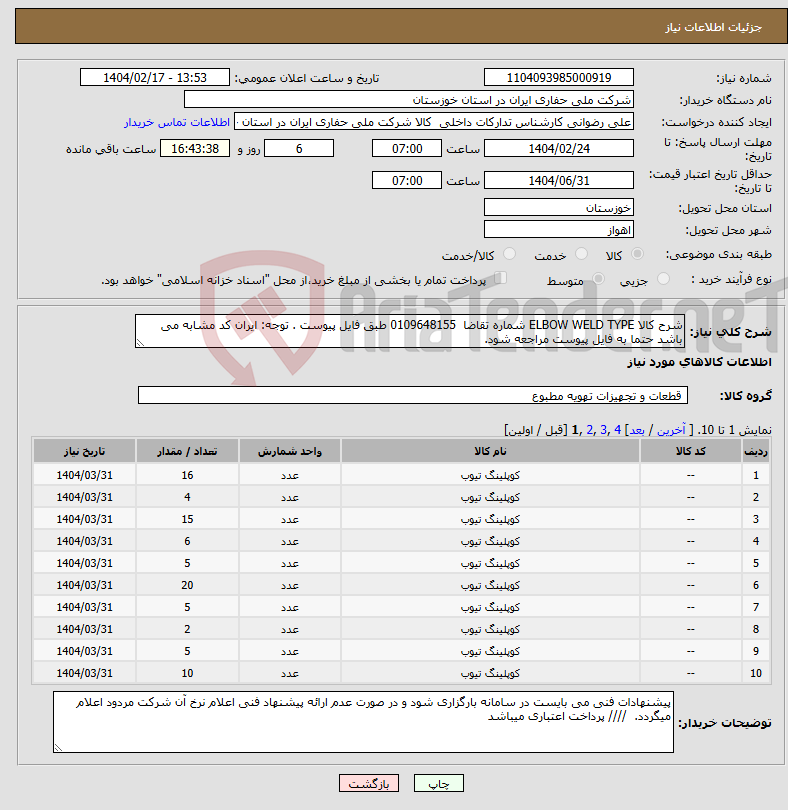Click the response deadline date 1404/02/24
The height and width of the screenshot is (810, 788).
pos(559,148)
